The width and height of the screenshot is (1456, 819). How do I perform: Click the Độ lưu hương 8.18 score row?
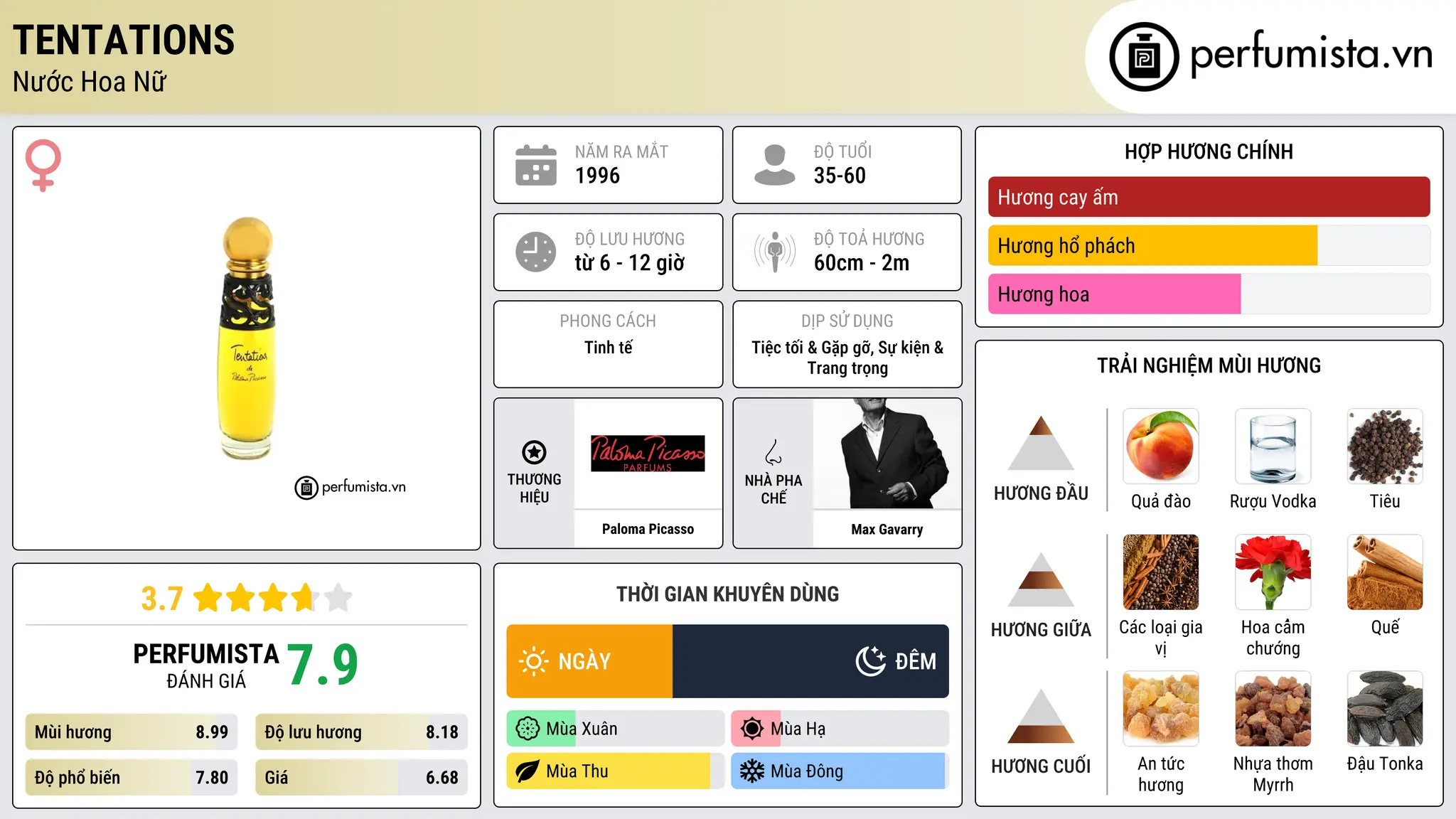pyautogui.click(x=361, y=732)
